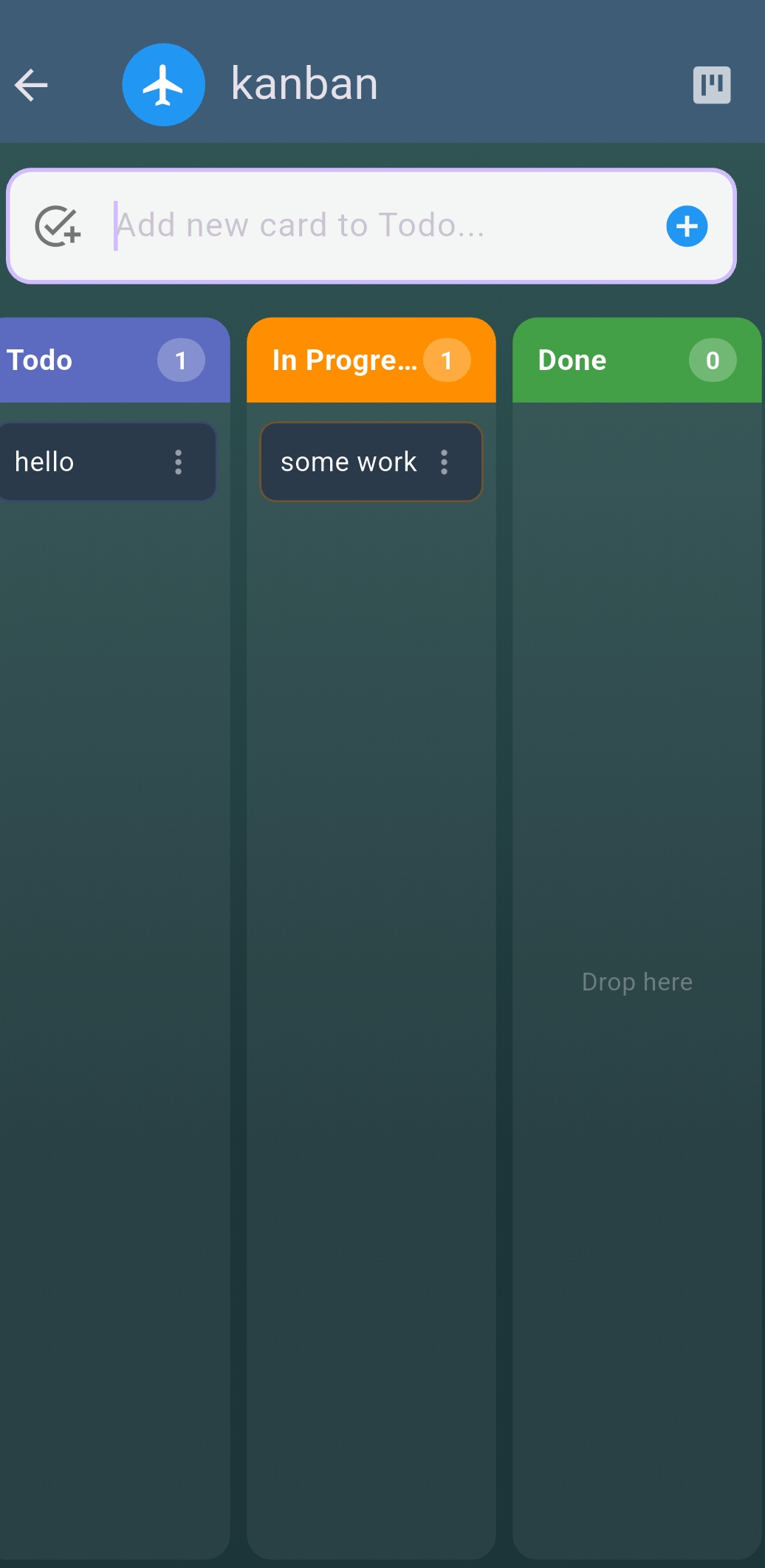Click the Drop here placeholder in Done

(637, 982)
